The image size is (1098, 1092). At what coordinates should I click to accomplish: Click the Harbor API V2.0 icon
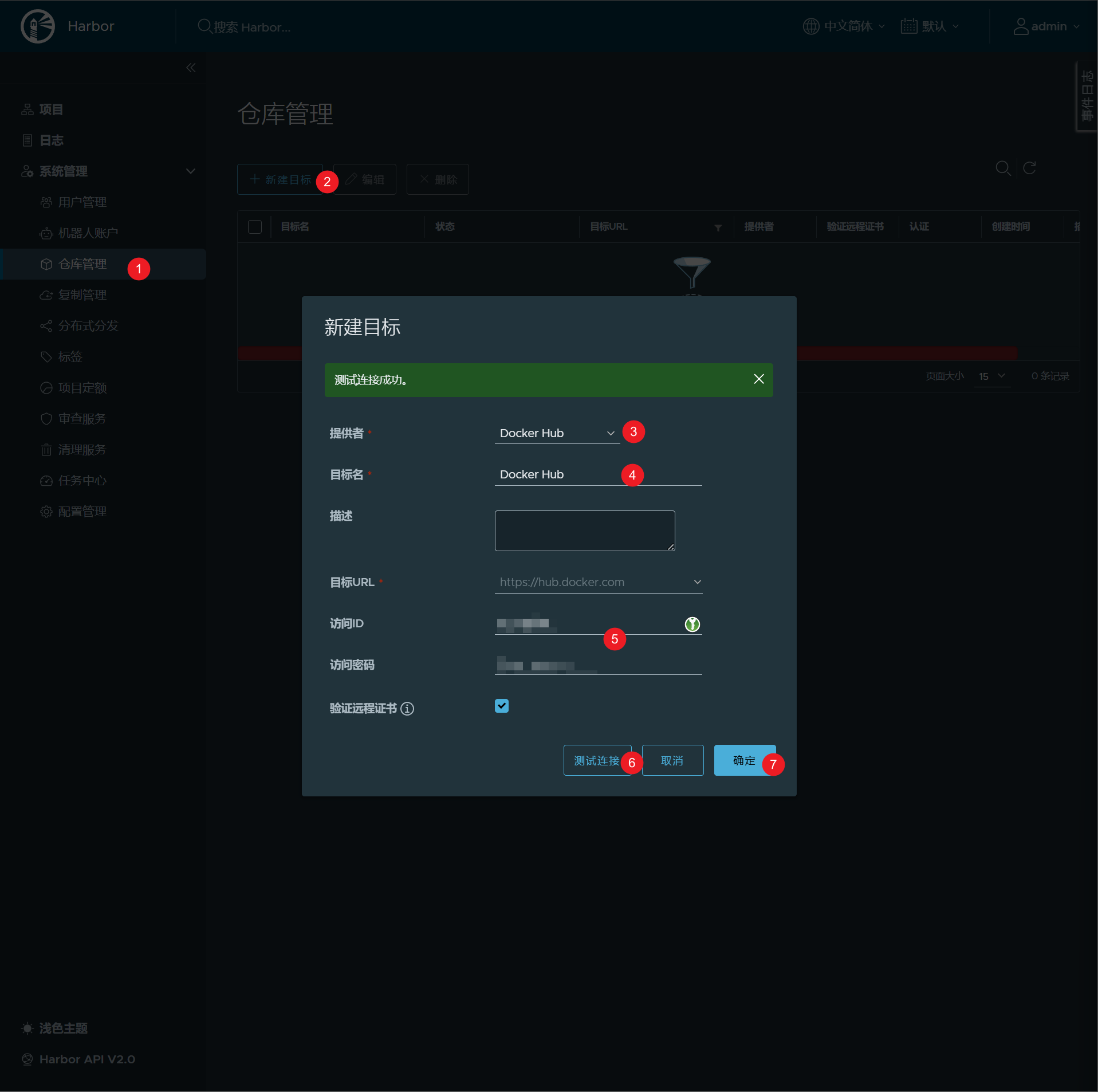pos(27,1059)
